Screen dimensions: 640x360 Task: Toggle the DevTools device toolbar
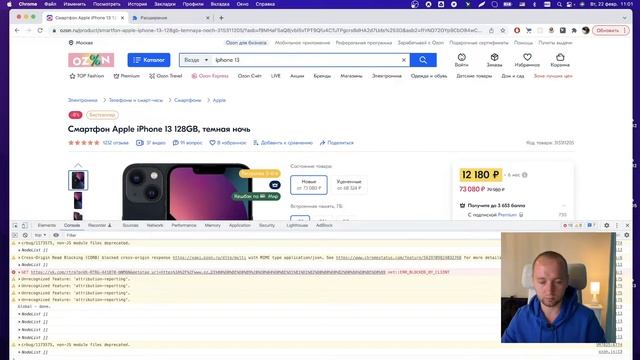tap(24, 226)
